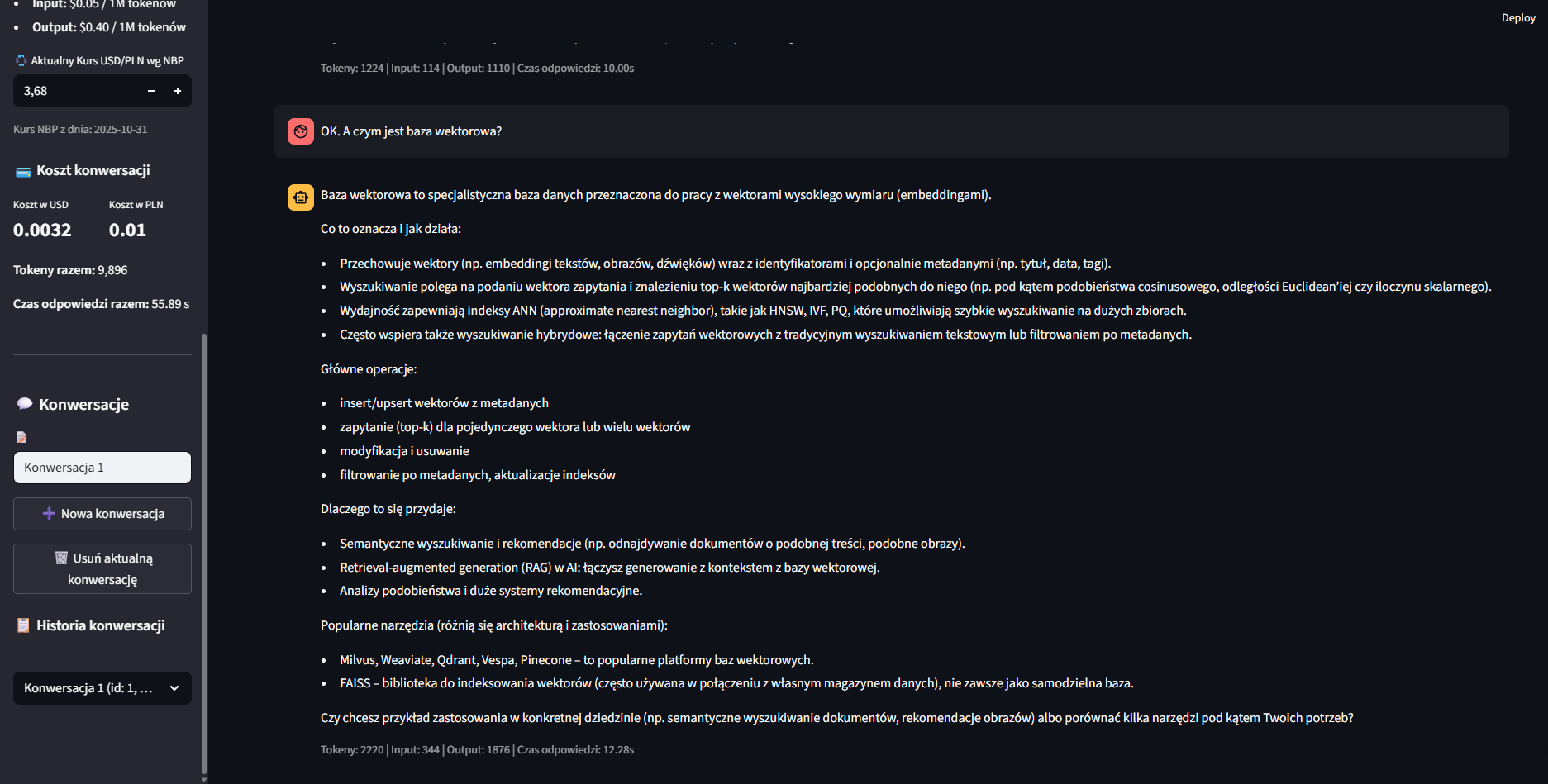Click the Konwersacja 1 name input field
Viewport: 1548px width, 784px height.
pyautogui.click(x=102, y=468)
